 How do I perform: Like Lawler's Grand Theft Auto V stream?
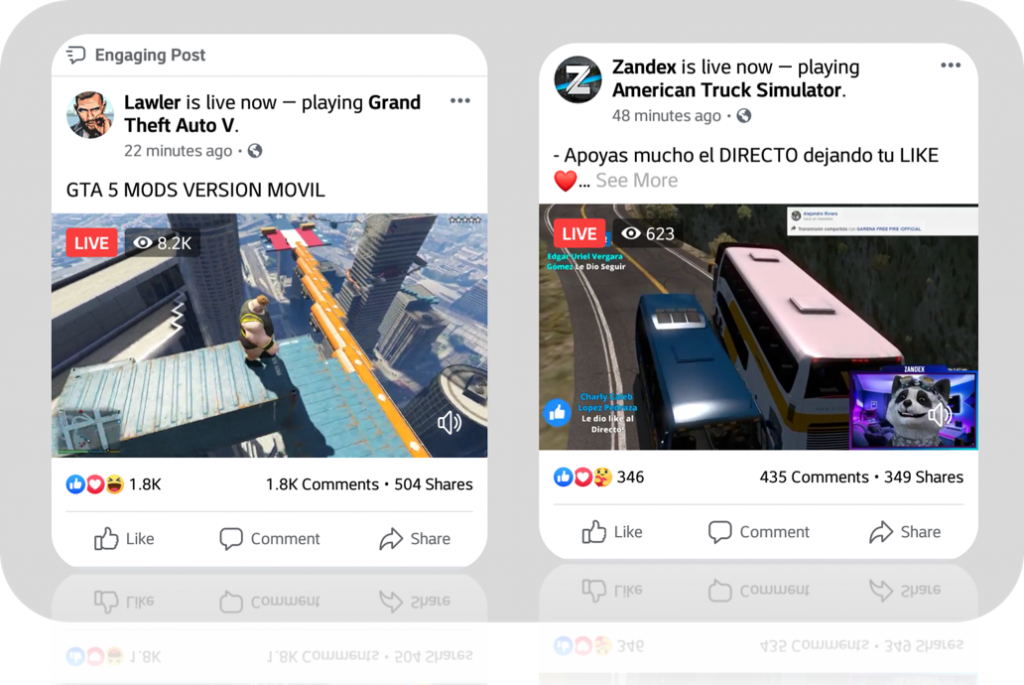[124, 539]
